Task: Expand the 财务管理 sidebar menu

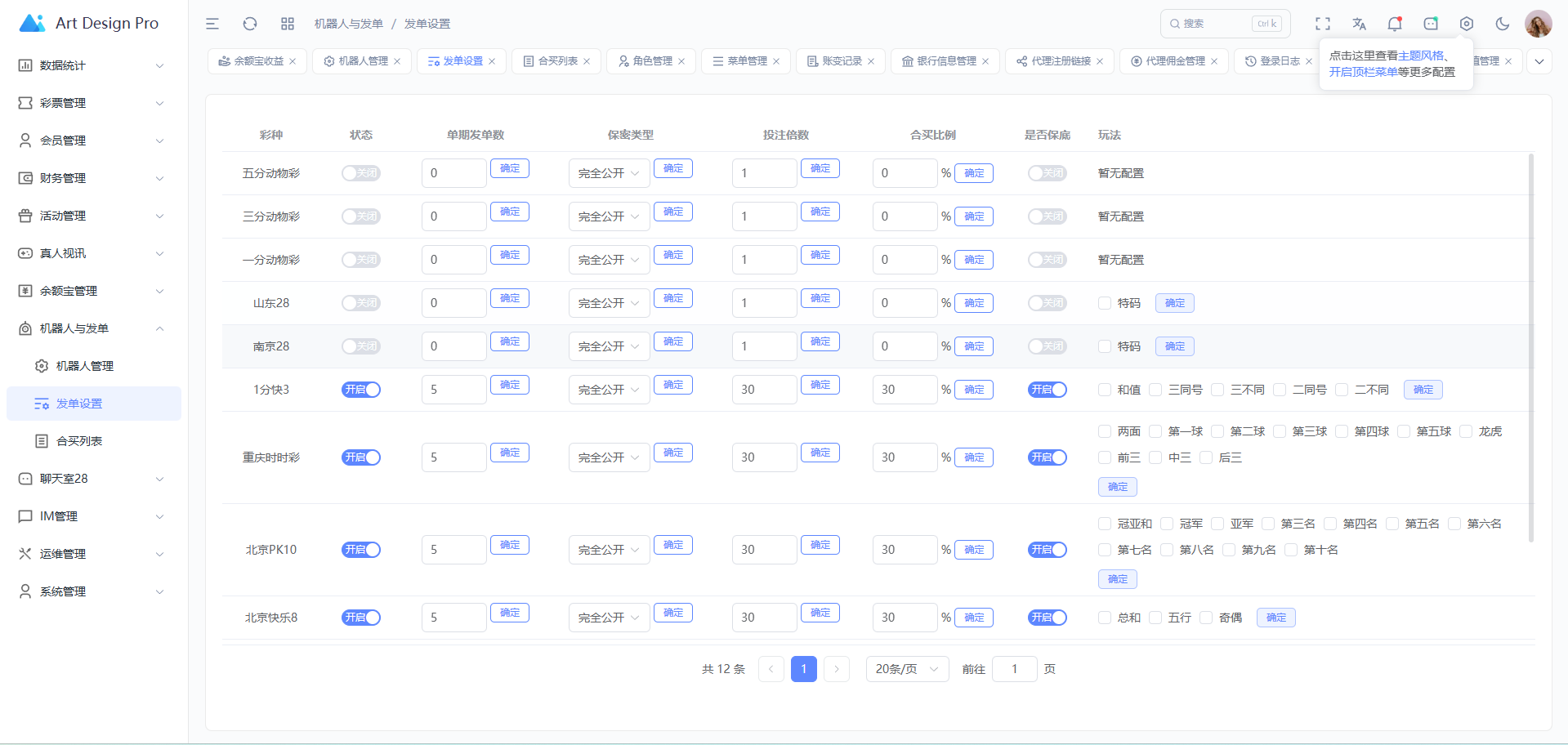Action: click(x=92, y=178)
